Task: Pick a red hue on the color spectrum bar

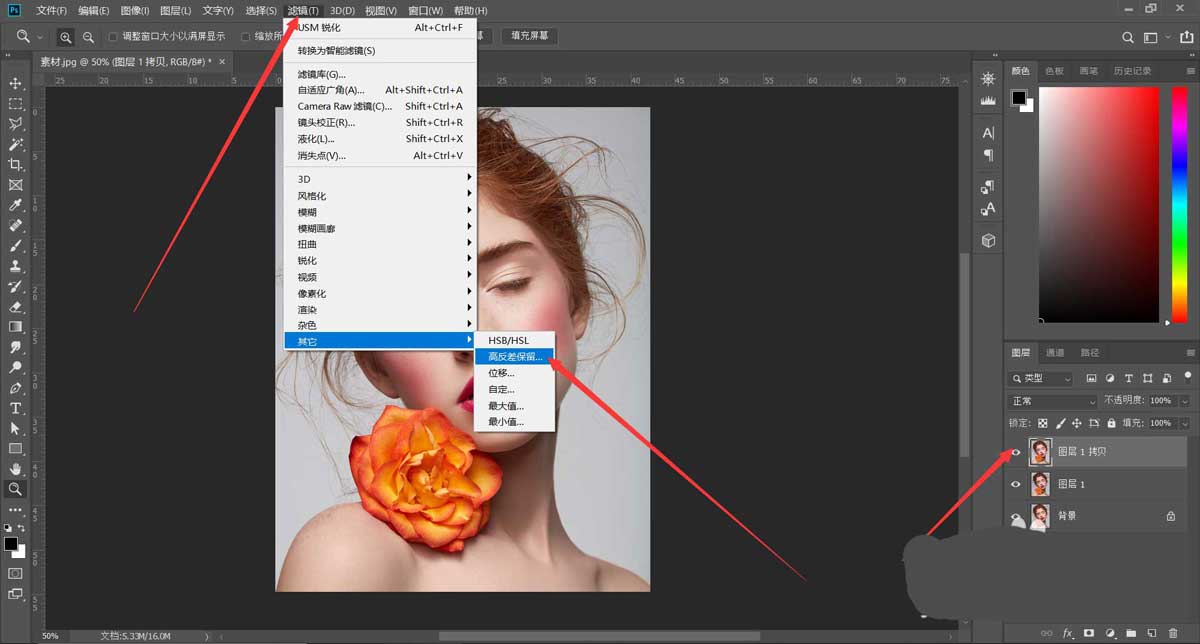Action: (x=1180, y=90)
